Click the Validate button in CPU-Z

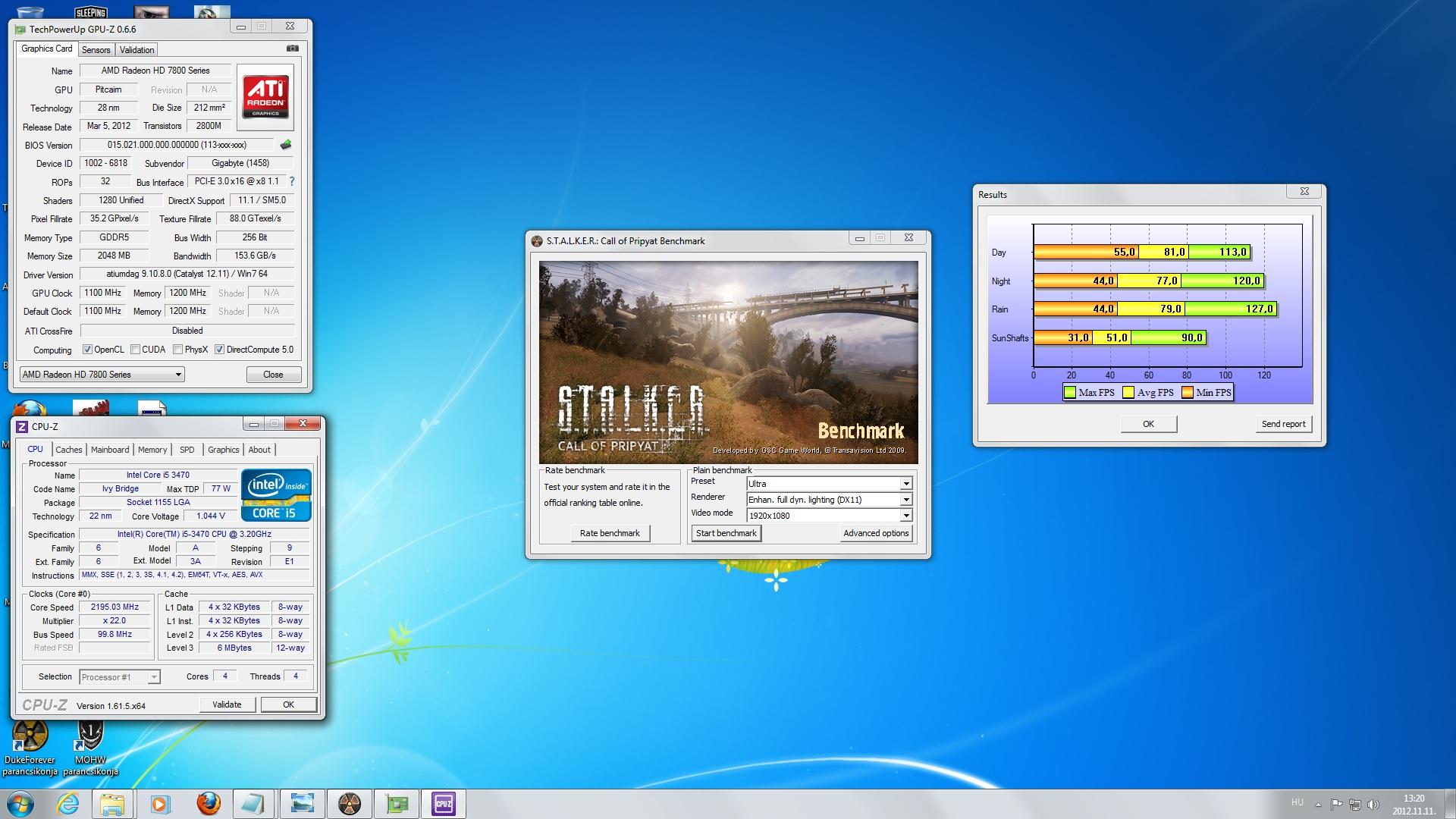(x=227, y=704)
